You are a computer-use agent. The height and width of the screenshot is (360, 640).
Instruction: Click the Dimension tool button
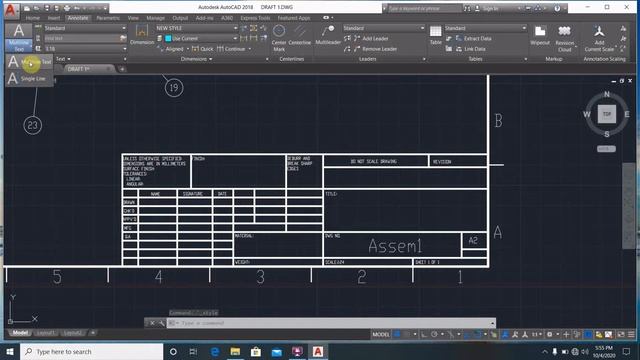(x=142, y=34)
